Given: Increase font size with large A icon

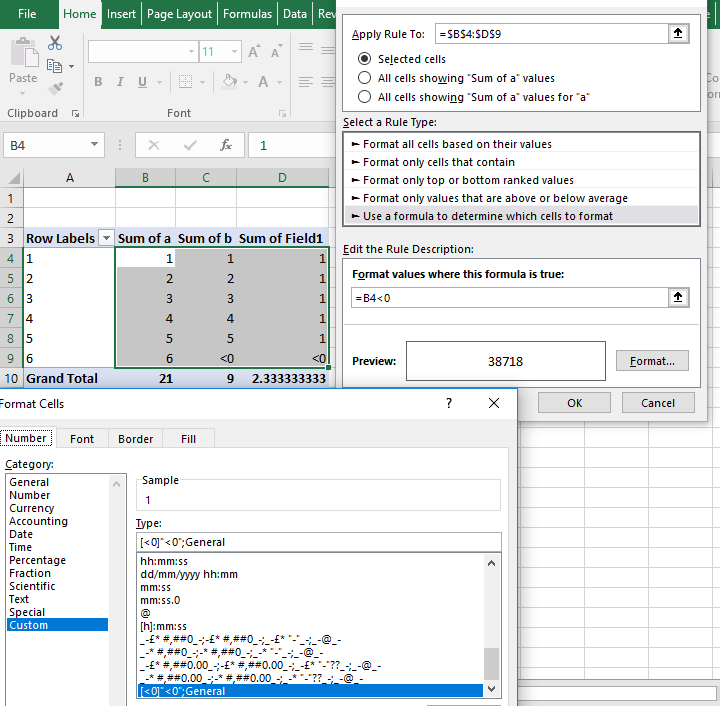Looking at the screenshot, I should coord(254,52).
